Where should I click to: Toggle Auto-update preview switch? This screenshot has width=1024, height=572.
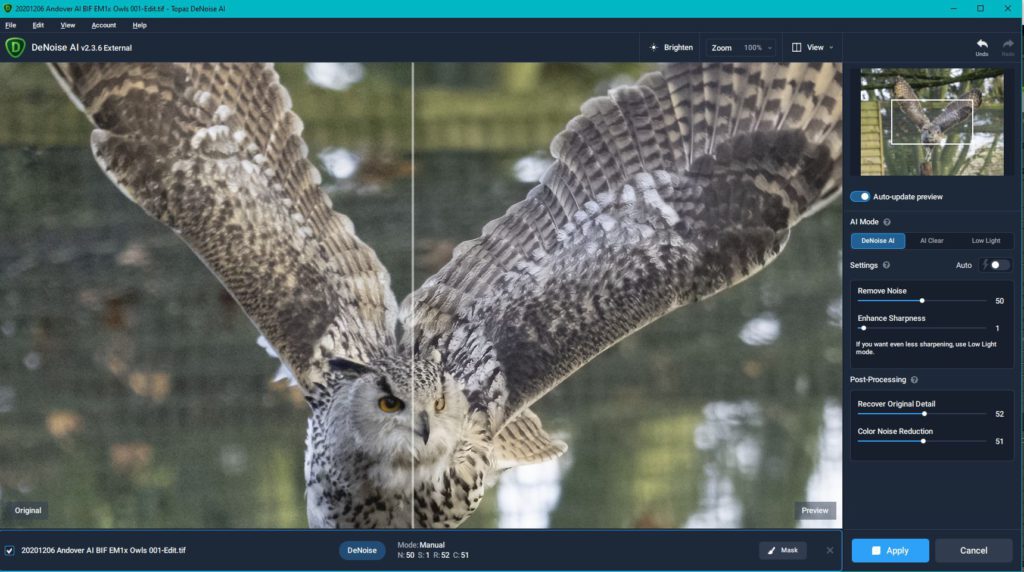[x=859, y=197]
